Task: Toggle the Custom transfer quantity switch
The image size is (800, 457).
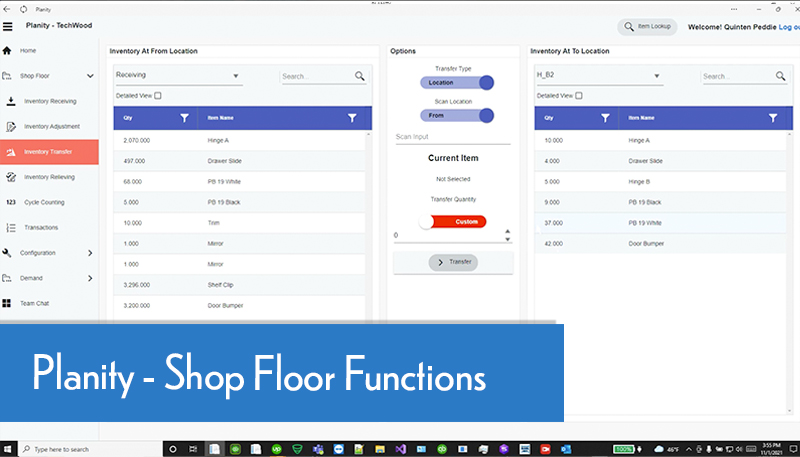Action: click(453, 222)
